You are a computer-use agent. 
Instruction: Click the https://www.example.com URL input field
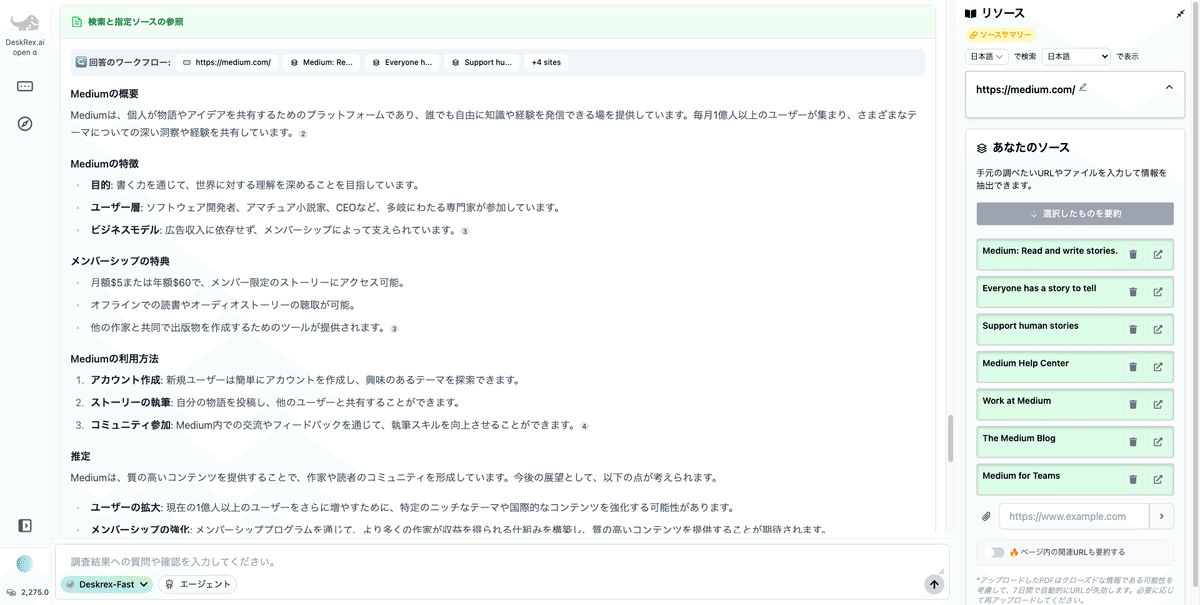(1073, 516)
